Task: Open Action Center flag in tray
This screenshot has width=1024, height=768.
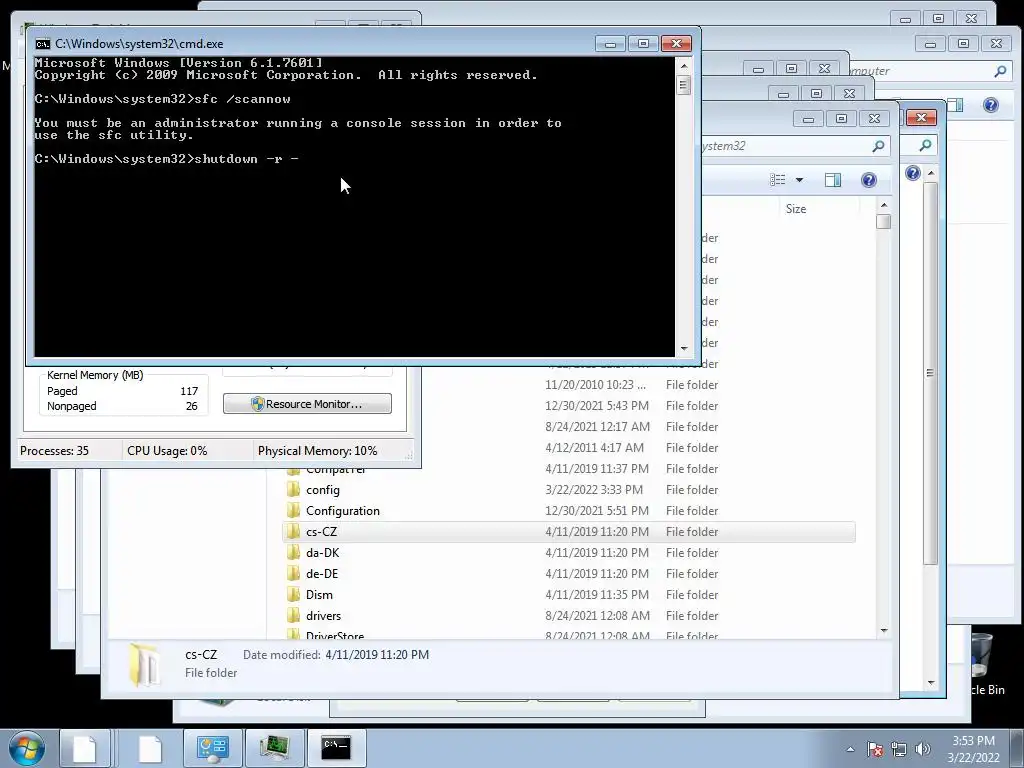Action: (x=875, y=749)
